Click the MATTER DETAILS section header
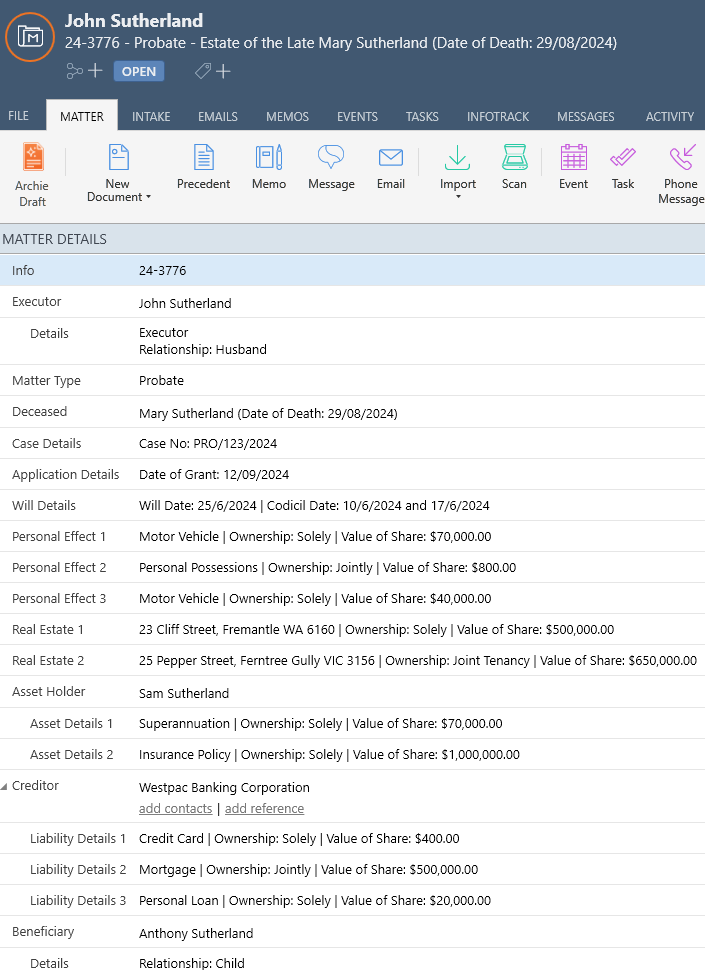Screen dimensions: 705x970 pos(352,239)
